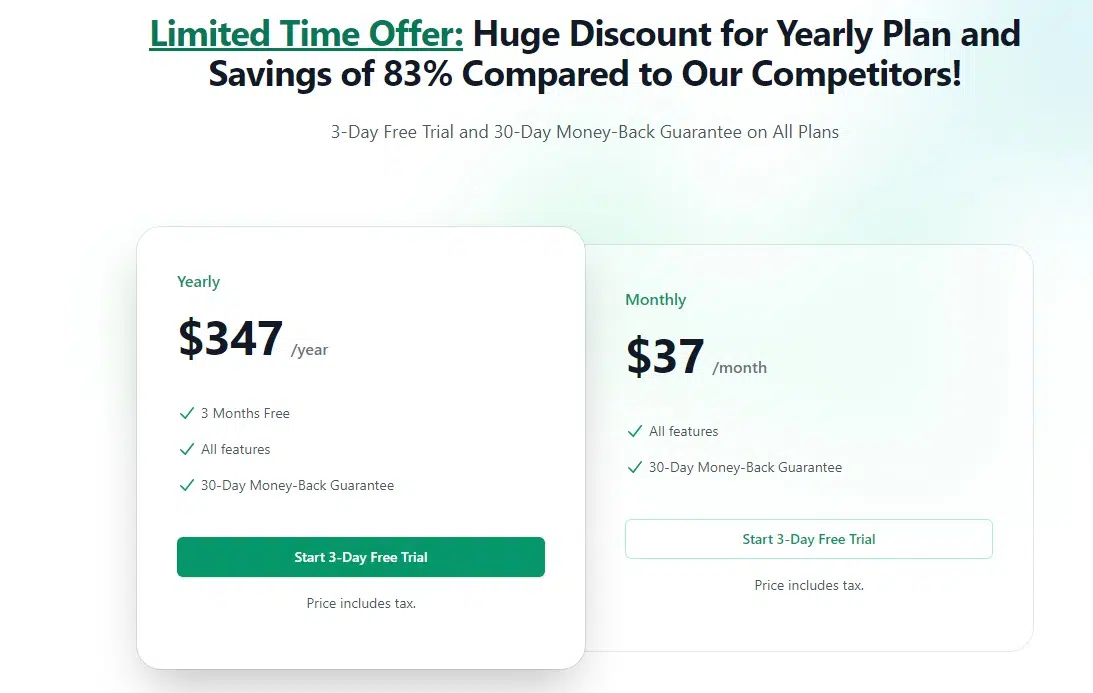Click the $37 monthly price
This screenshot has height=693, width=1093.
pyautogui.click(x=665, y=356)
